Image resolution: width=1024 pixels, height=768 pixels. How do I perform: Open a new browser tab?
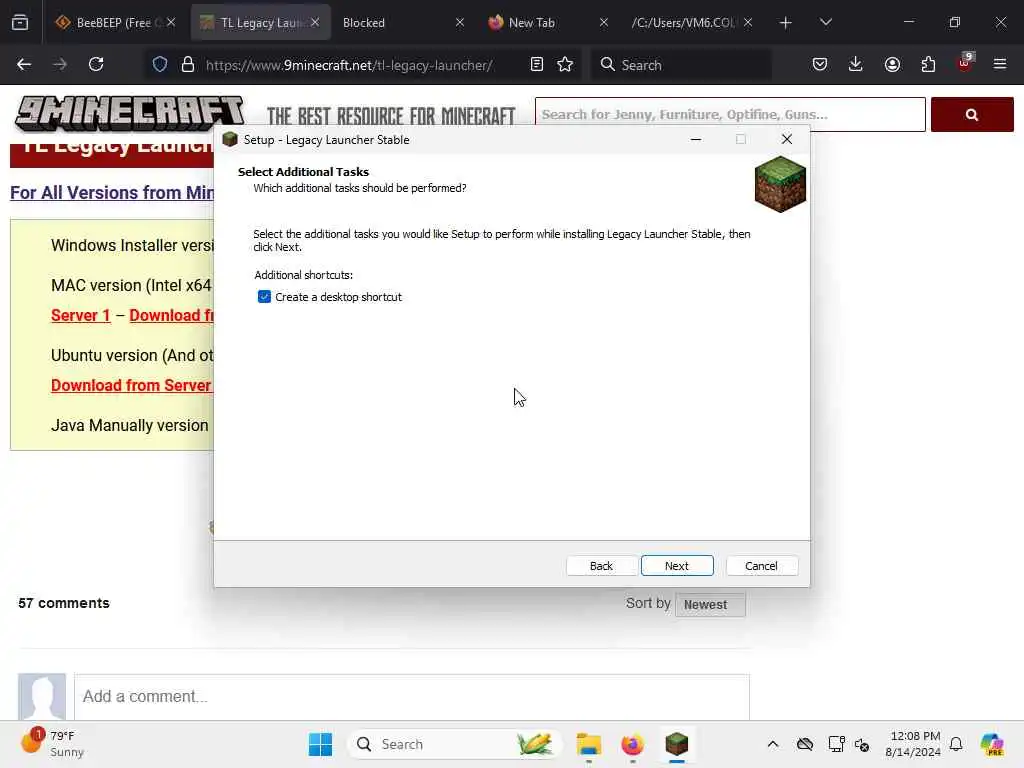pos(786,23)
